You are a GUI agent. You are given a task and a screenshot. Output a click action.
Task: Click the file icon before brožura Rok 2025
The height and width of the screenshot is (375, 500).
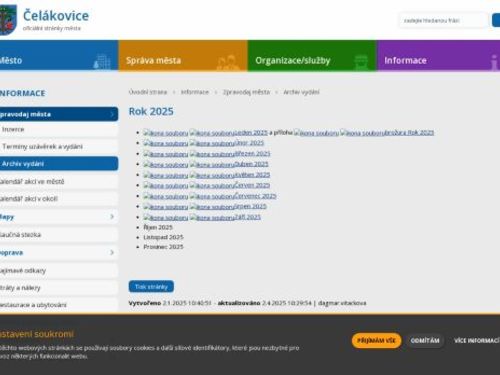point(362,133)
